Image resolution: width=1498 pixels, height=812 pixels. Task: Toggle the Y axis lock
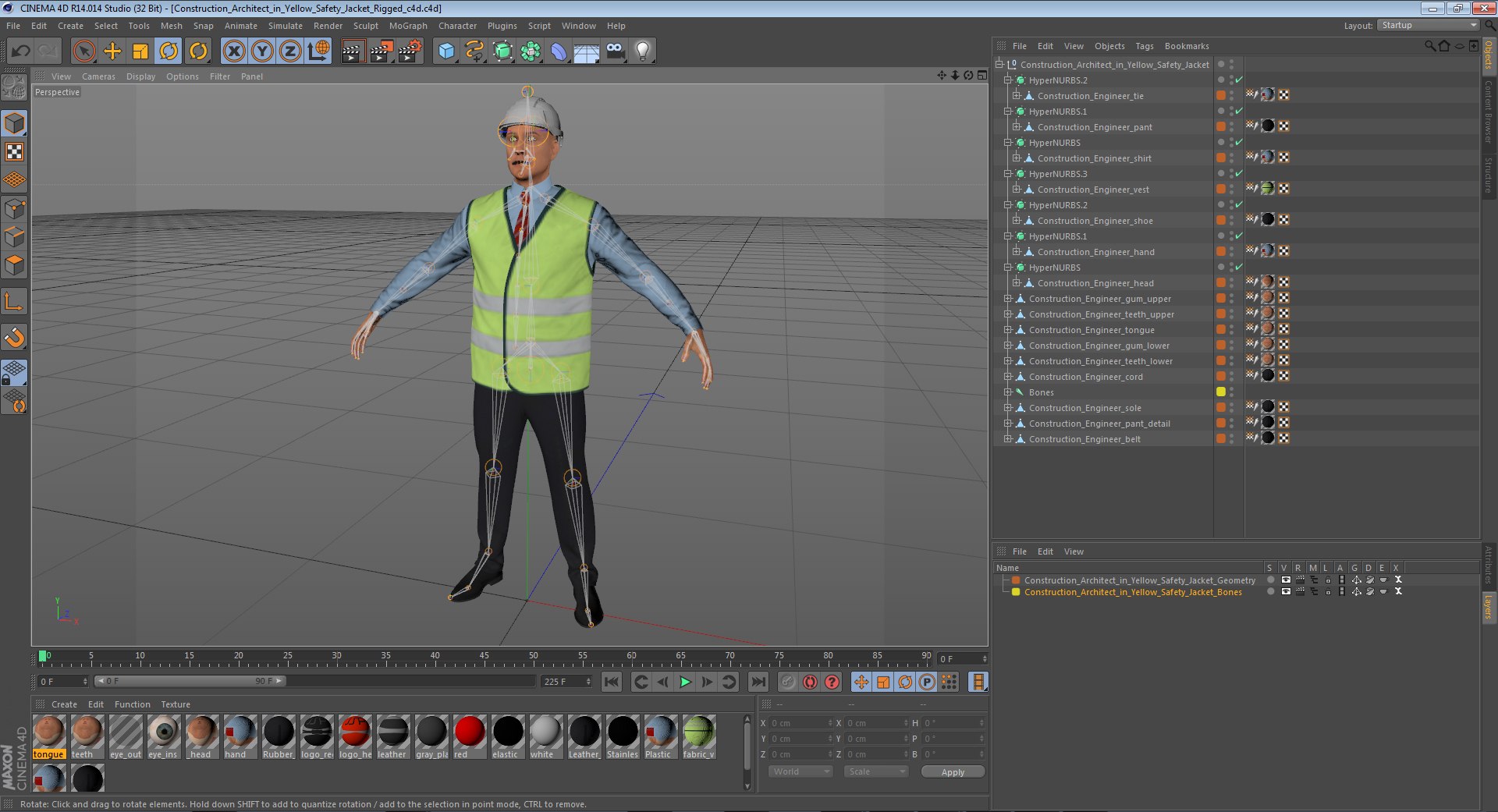pos(262,51)
